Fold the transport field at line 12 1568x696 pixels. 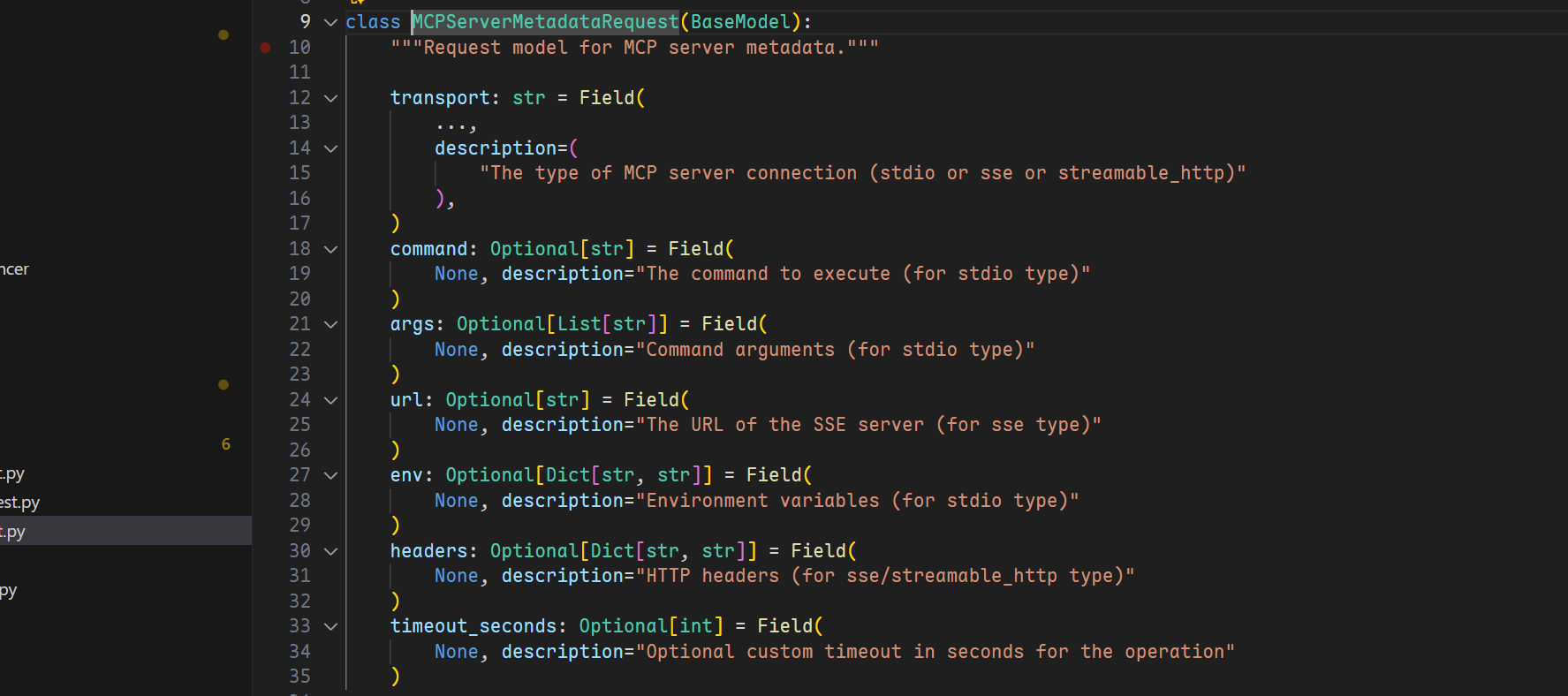coord(331,98)
